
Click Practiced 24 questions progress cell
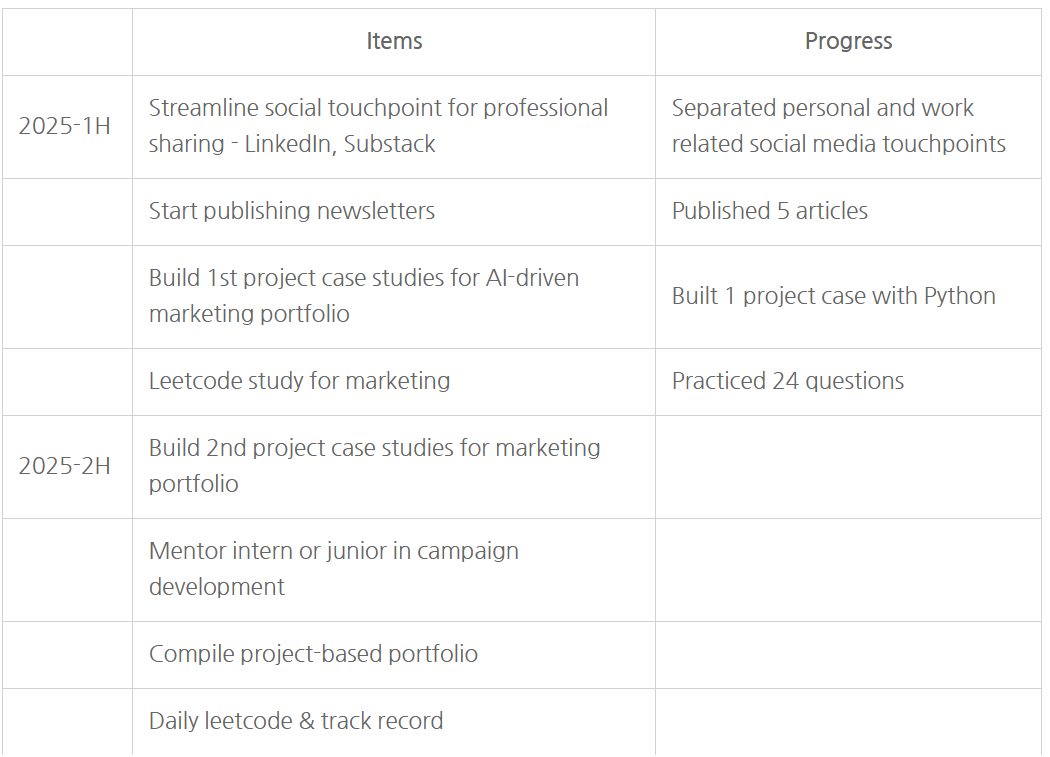pyautogui.click(x=788, y=381)
